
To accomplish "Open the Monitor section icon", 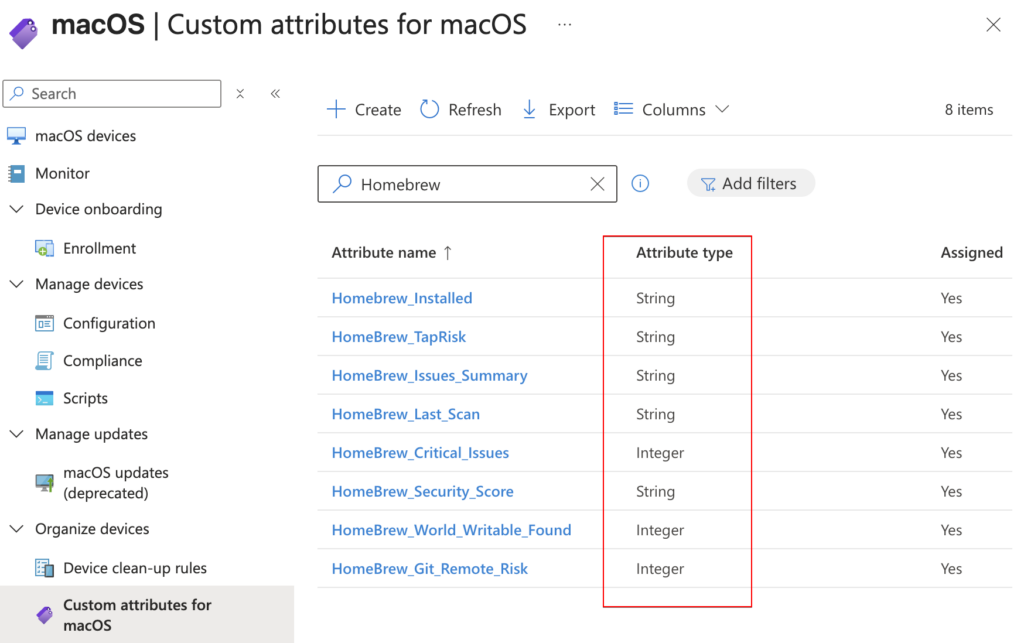I will point(18,173).
